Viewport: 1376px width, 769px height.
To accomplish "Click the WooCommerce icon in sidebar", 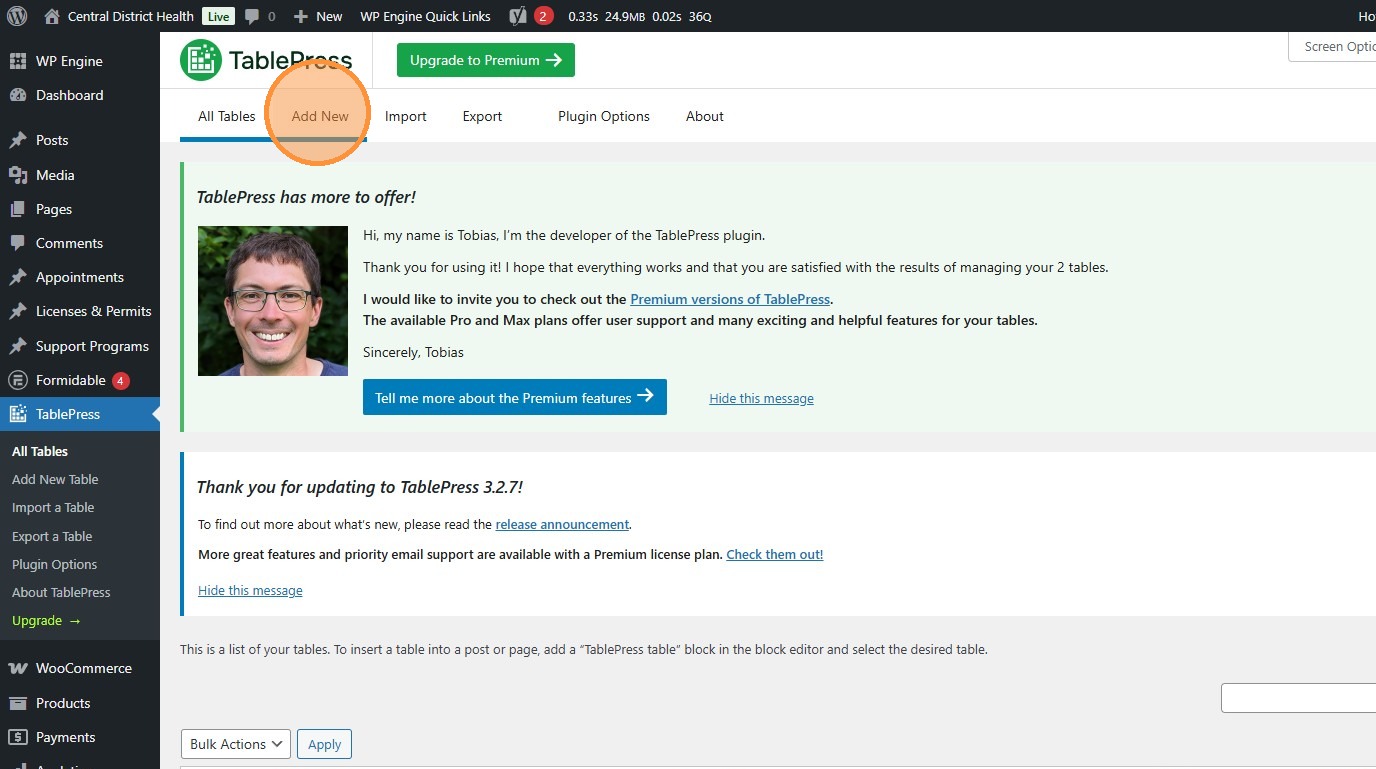I will click(x=17, y=668).
